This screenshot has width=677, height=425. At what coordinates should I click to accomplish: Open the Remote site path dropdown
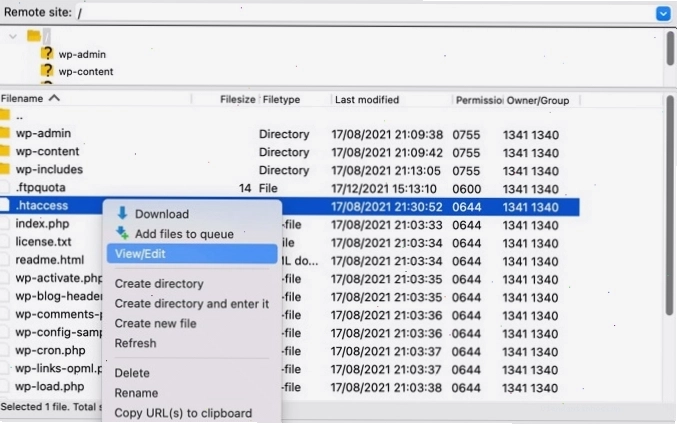[663, 13]
